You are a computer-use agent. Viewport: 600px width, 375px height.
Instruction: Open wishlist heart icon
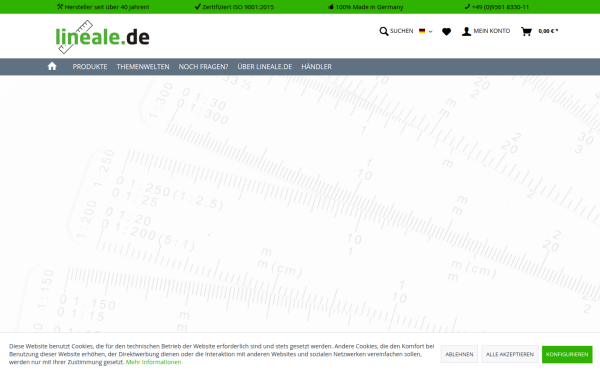pos(447,31)
